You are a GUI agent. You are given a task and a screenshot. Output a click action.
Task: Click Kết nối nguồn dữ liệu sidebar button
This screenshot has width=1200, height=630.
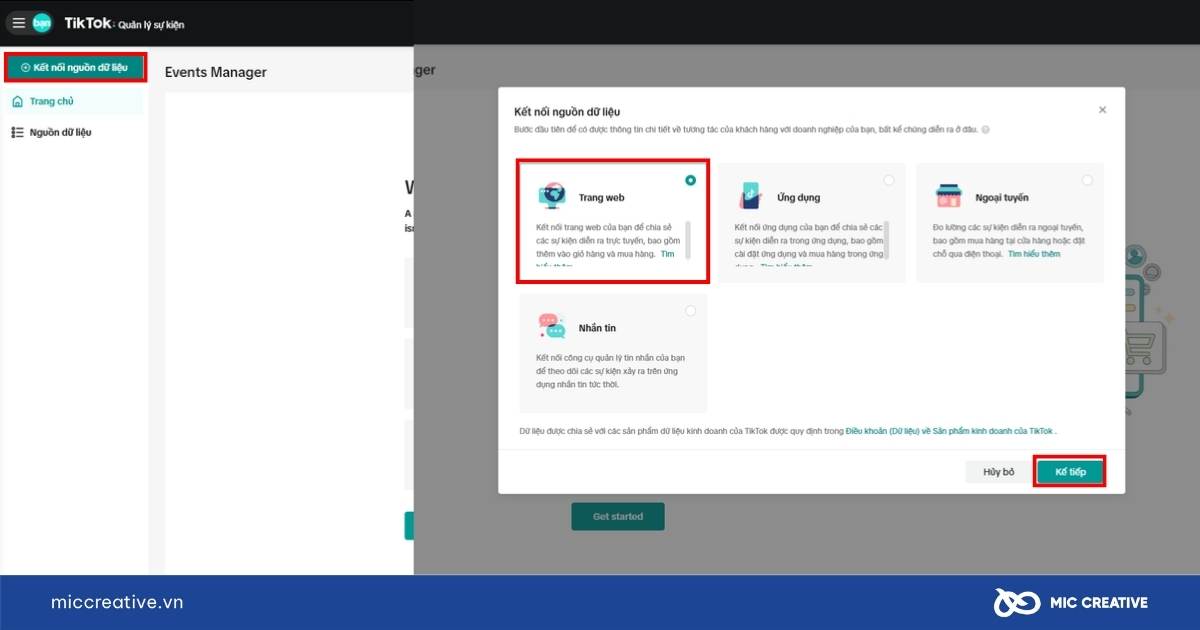(x=76, y=67)
